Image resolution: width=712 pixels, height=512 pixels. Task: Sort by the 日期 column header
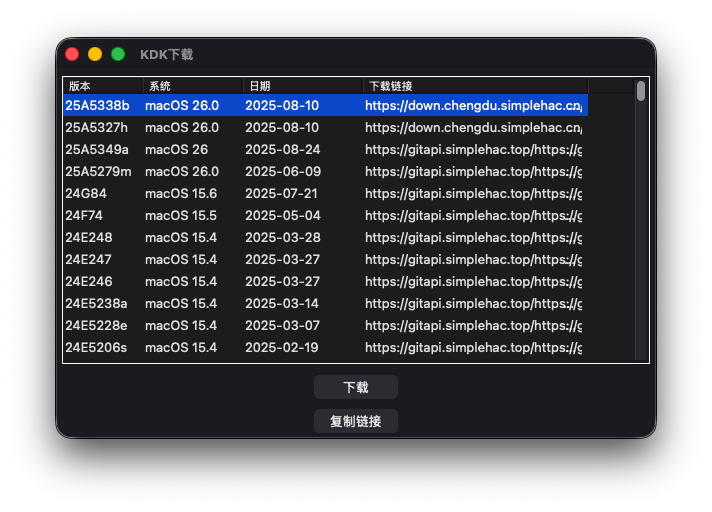click(x=303, y=86)
